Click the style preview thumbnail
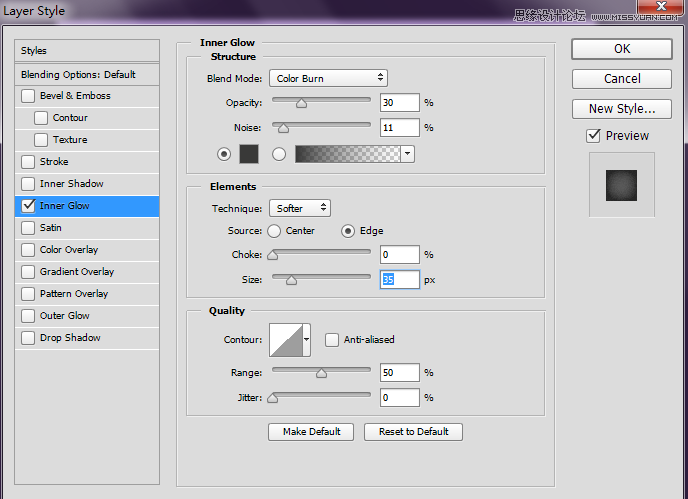Viewport: 688px width, 499px height. 621,185
